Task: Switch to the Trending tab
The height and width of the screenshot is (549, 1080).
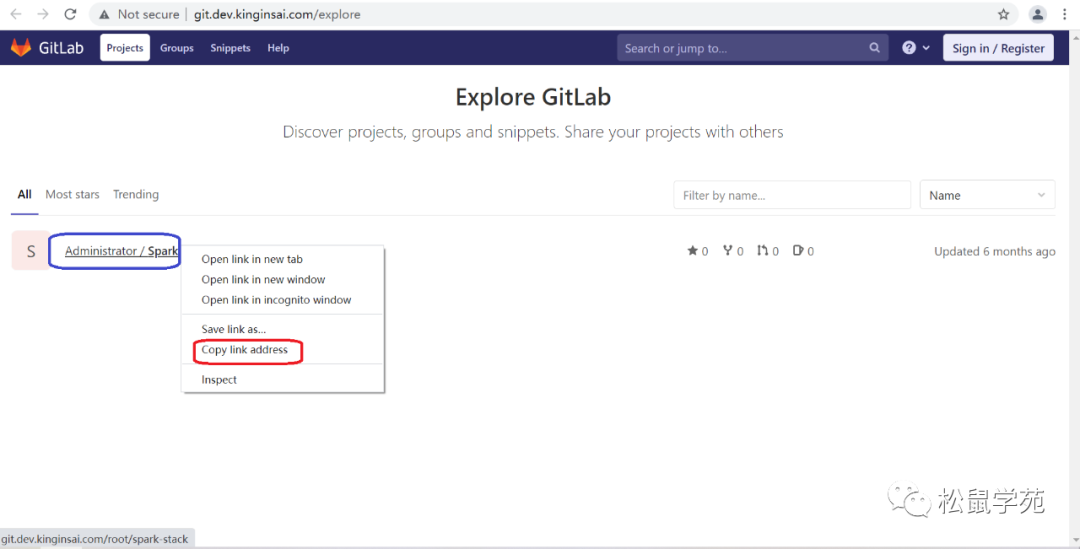Action: pyautogui.click(x=136, y=194)
